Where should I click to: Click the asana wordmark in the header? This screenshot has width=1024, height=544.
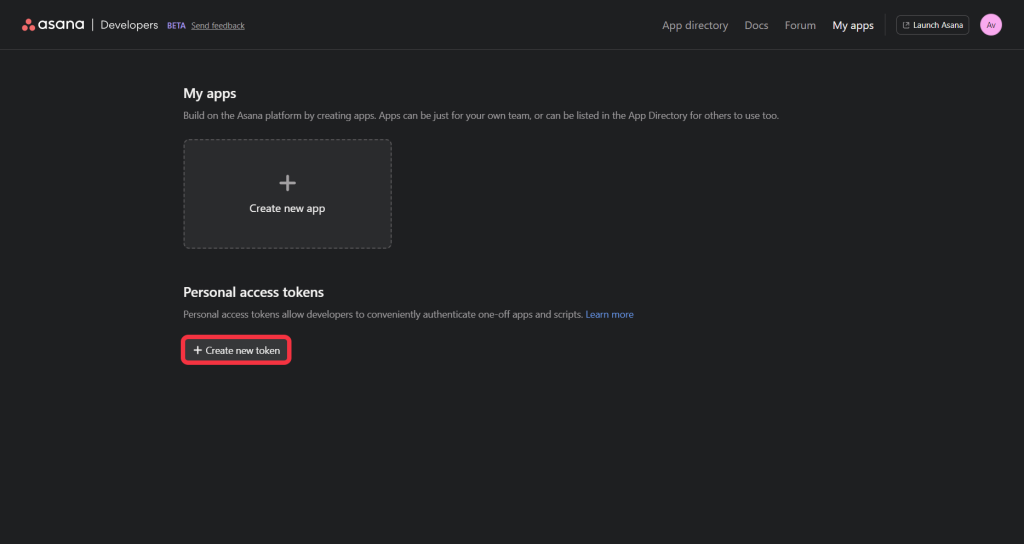click(x=62, y=25)
